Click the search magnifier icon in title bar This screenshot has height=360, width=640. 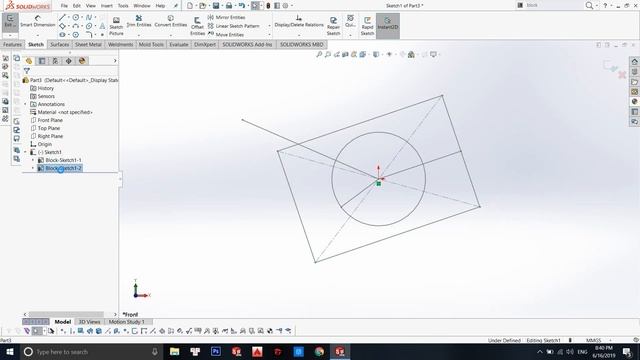[589, 5]
